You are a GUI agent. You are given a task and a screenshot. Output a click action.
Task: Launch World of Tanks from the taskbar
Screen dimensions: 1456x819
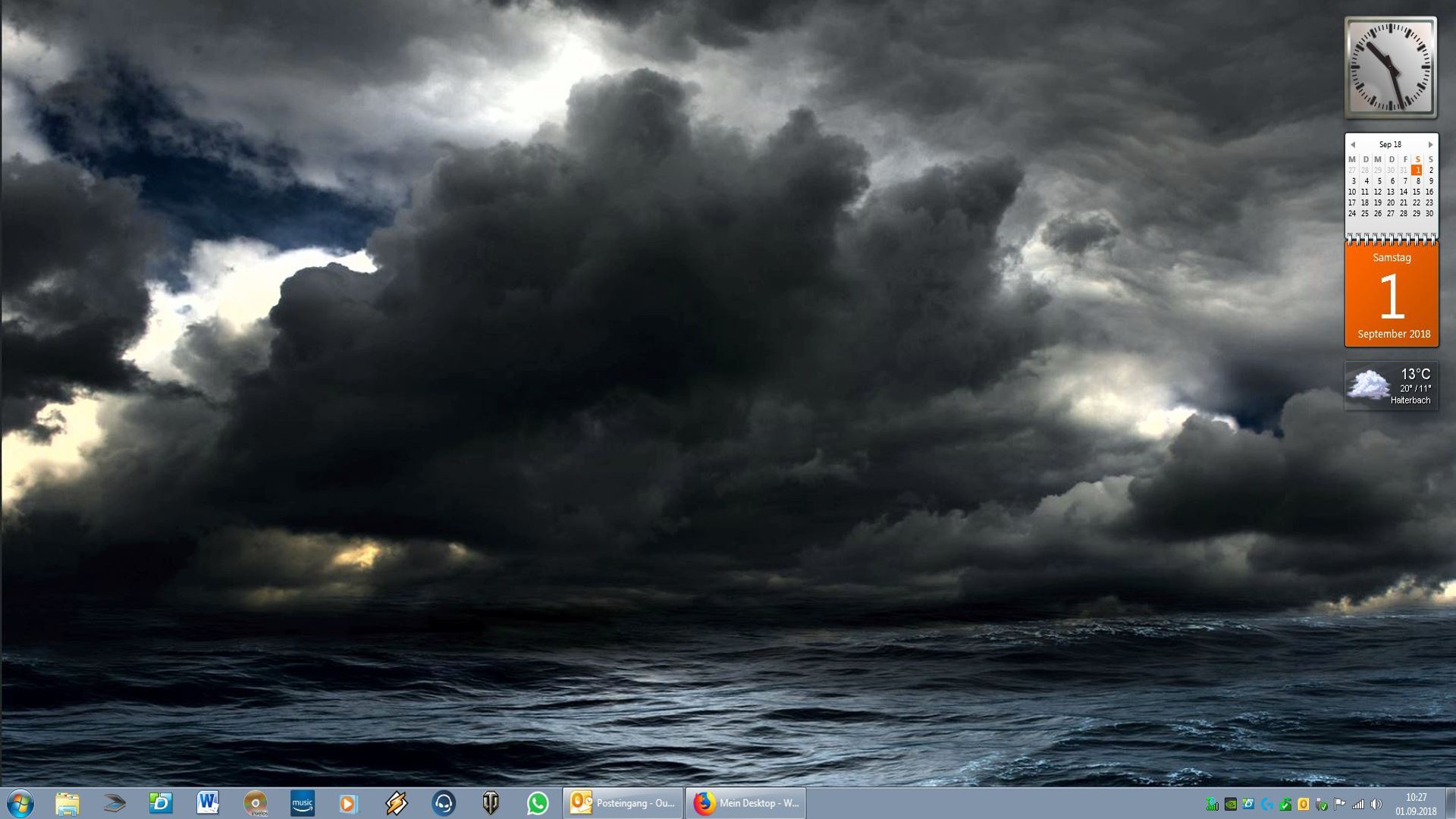(x=491, y=803)
